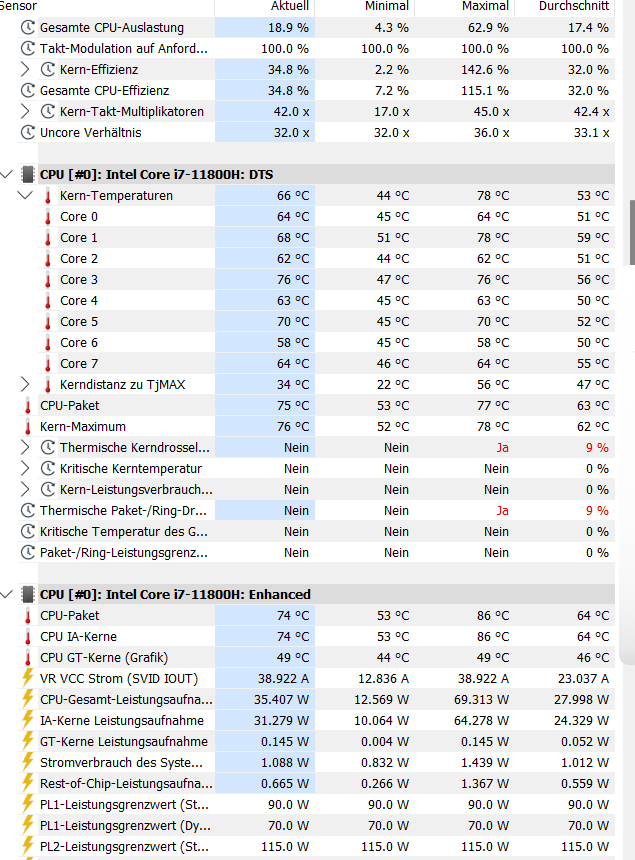Viewport: 635px width, 860px height.
Task: Expand the Kern-Effizienz row
Action: click(x=25, y=70)
